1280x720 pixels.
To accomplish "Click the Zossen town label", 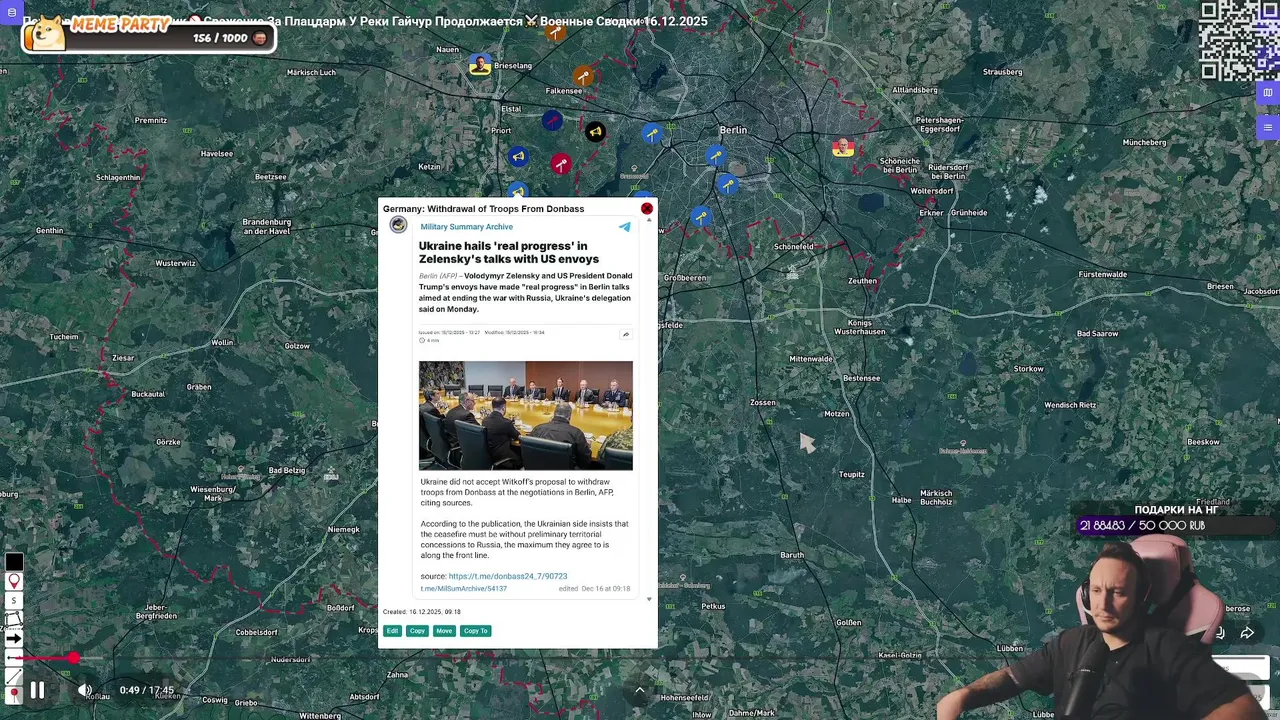I will pyautogui.click(x=763, y=403).
